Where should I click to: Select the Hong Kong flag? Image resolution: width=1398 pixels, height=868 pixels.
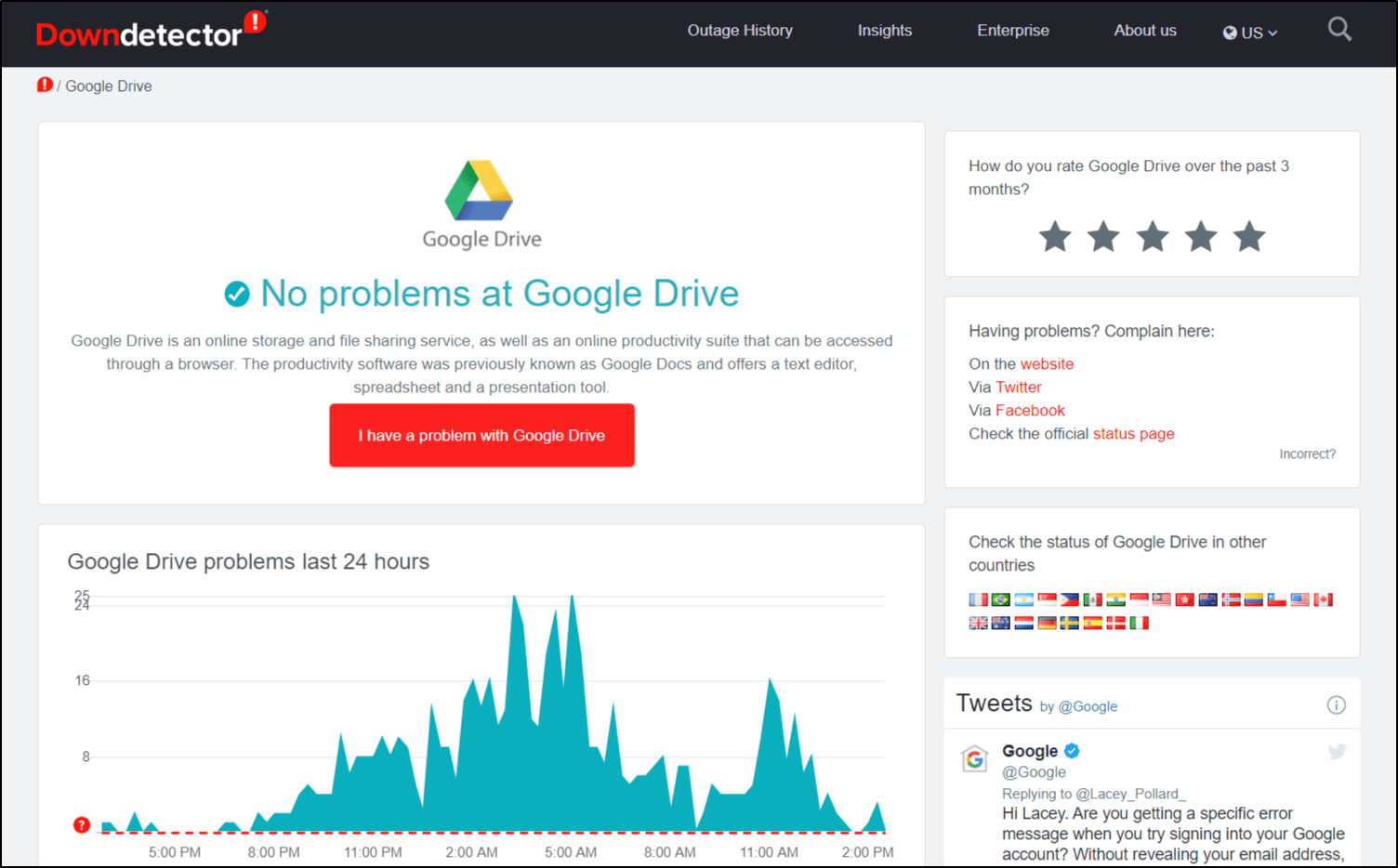pos(1184,599)
